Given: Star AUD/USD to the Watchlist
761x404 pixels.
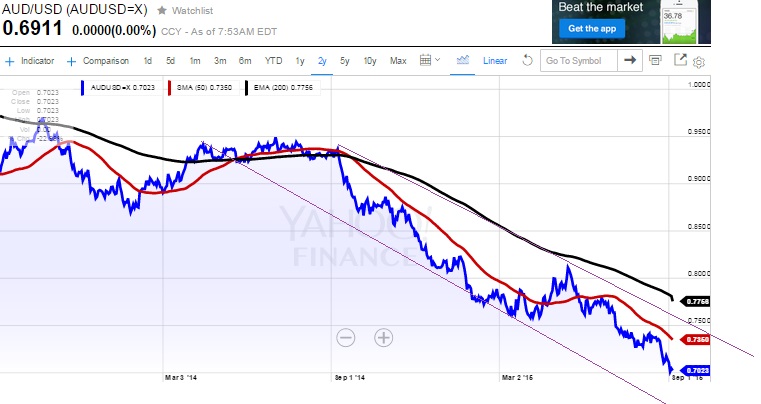Looking at the screenshot, I should pos(162,11).
